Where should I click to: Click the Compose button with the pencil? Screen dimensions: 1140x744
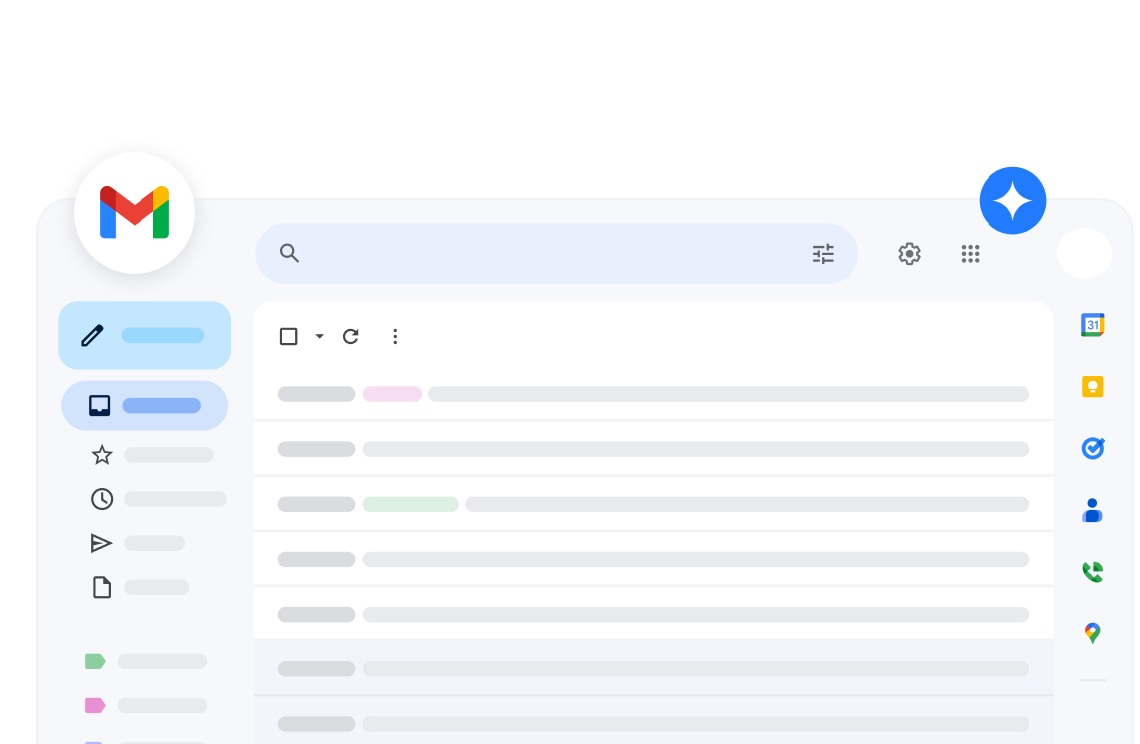(x=145, y=335)
